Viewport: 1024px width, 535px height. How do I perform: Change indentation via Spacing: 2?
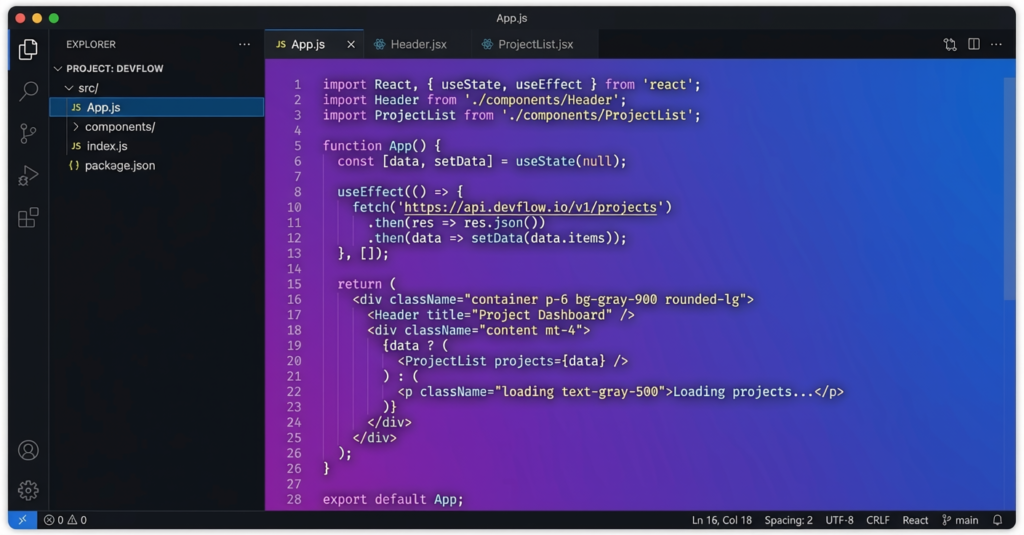point(788,520)
